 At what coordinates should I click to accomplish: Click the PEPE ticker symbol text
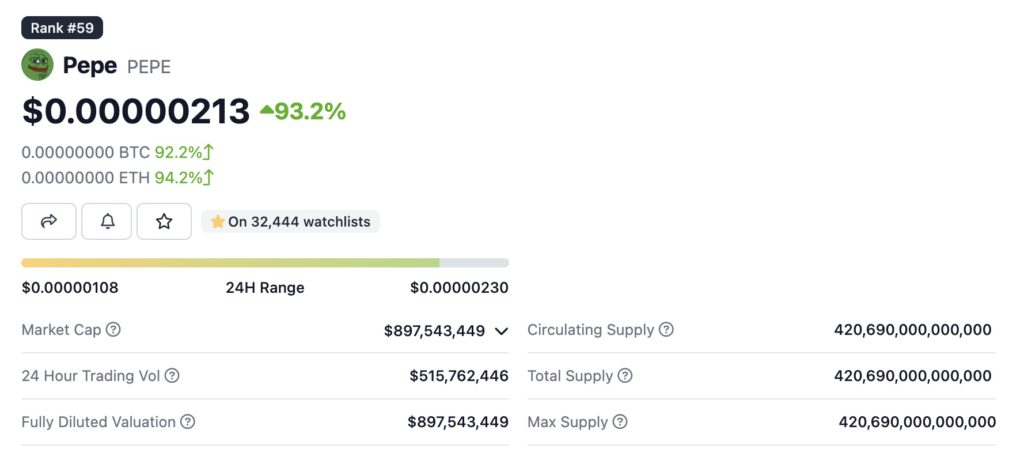click(149, 67)
